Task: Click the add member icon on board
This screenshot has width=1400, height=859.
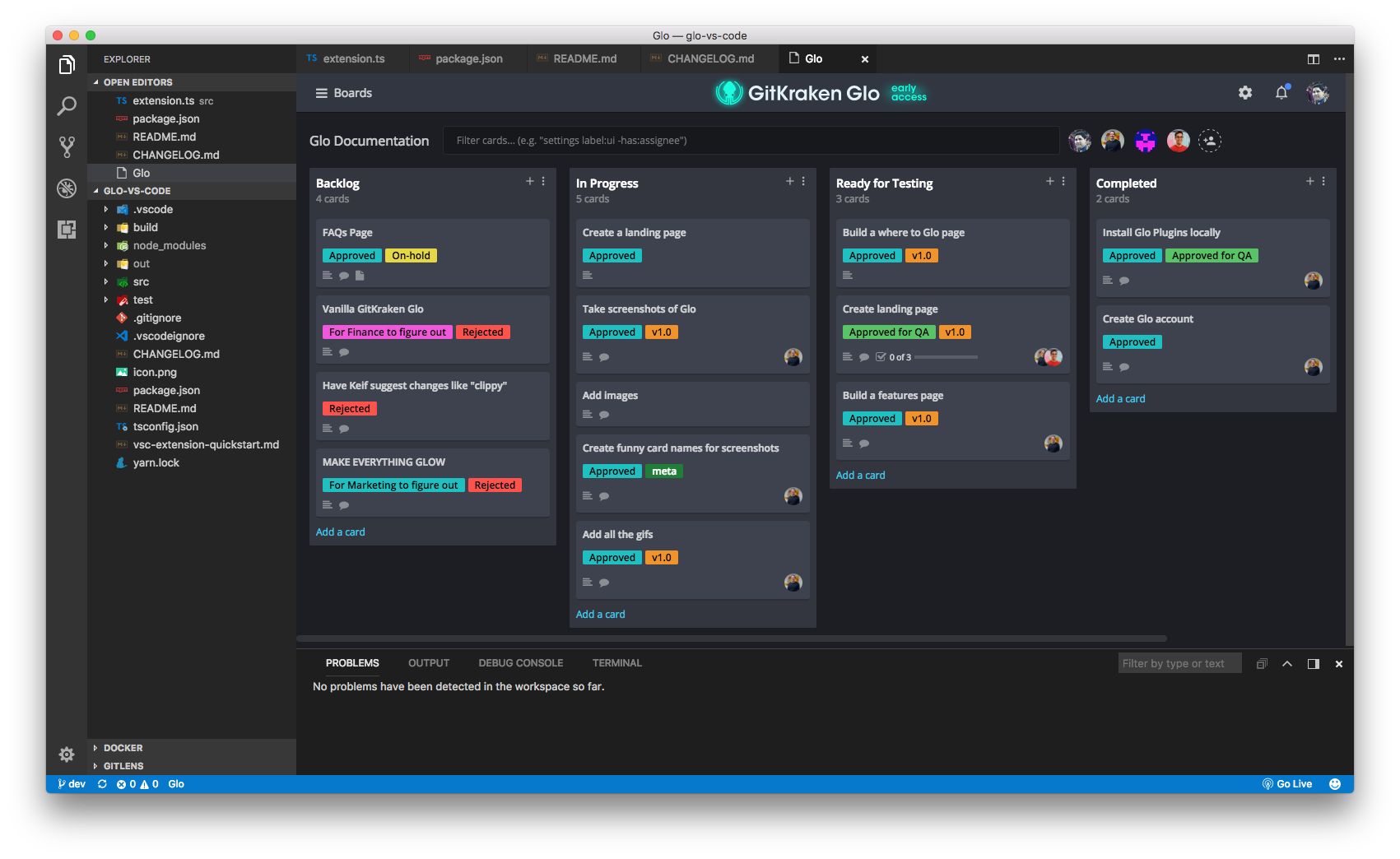Action: click(x=1210, y=141)
